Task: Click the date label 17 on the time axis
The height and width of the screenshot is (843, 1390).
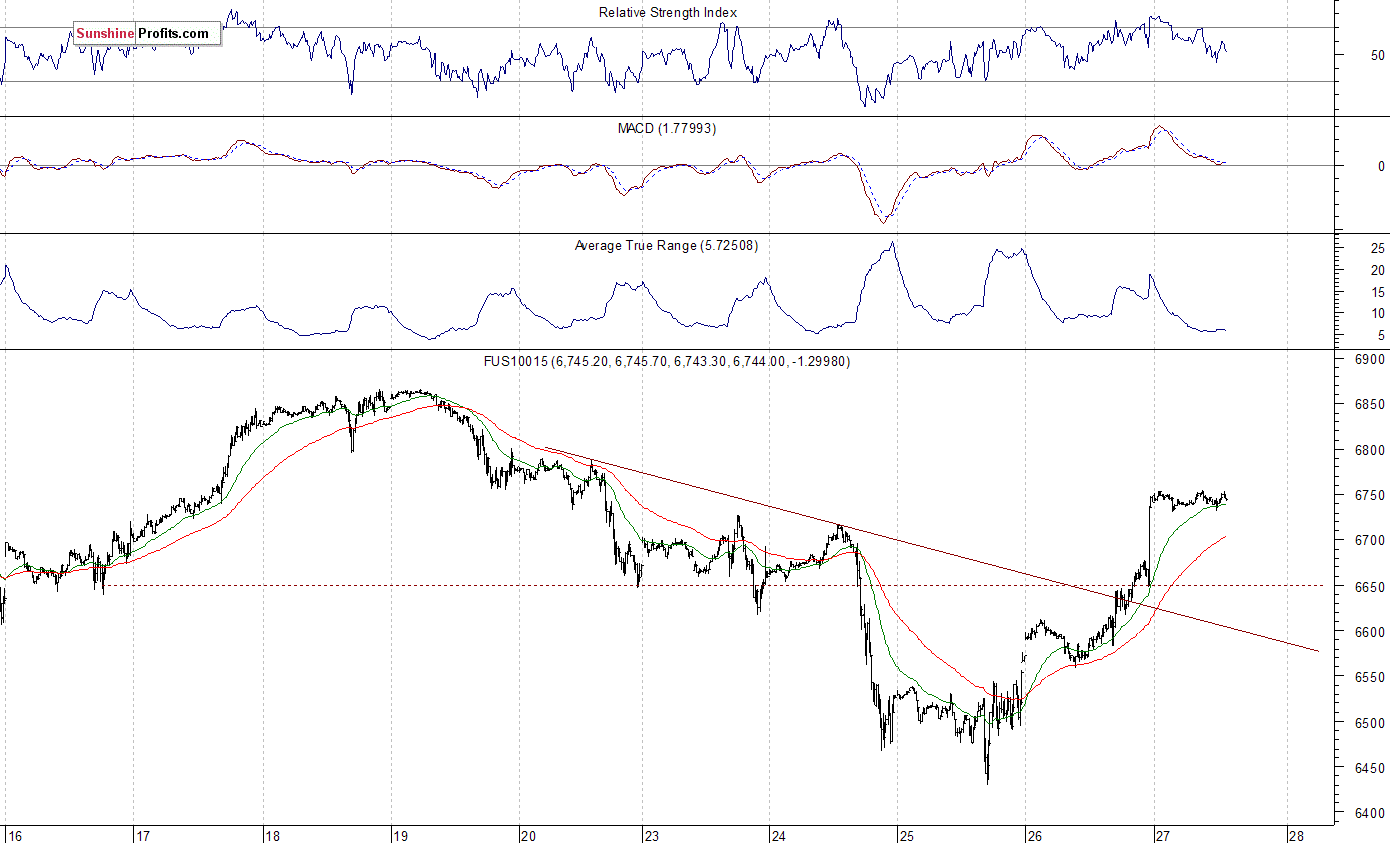Action: tap(143, 835)
